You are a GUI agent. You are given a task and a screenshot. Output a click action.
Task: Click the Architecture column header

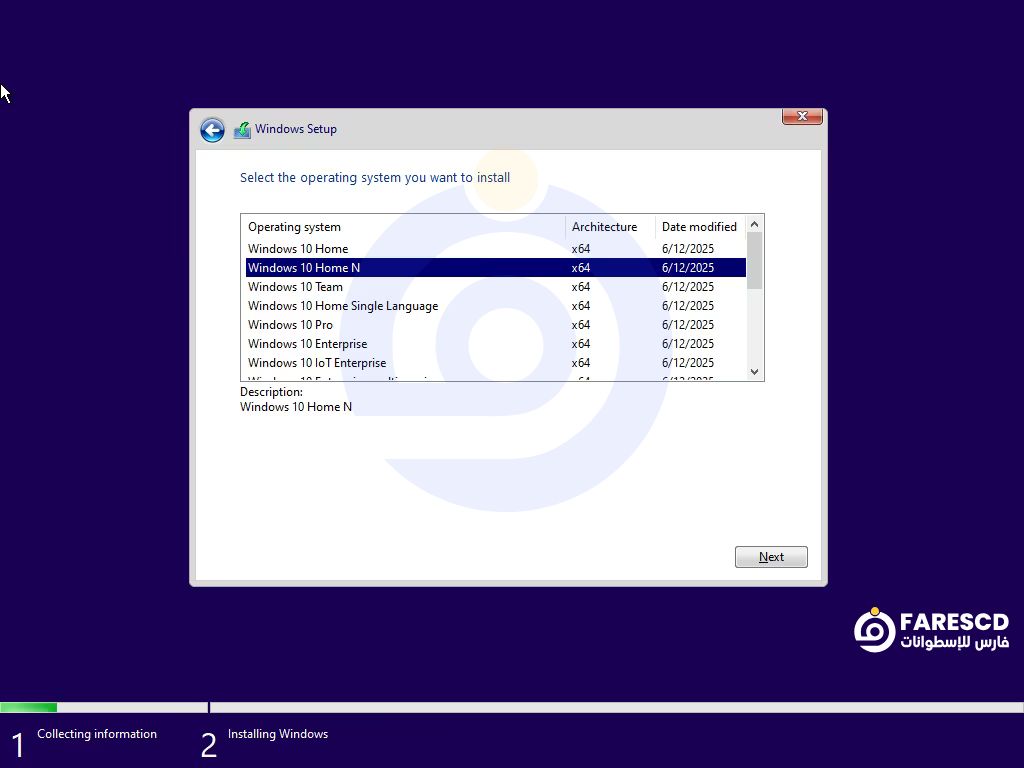point(610,227)
